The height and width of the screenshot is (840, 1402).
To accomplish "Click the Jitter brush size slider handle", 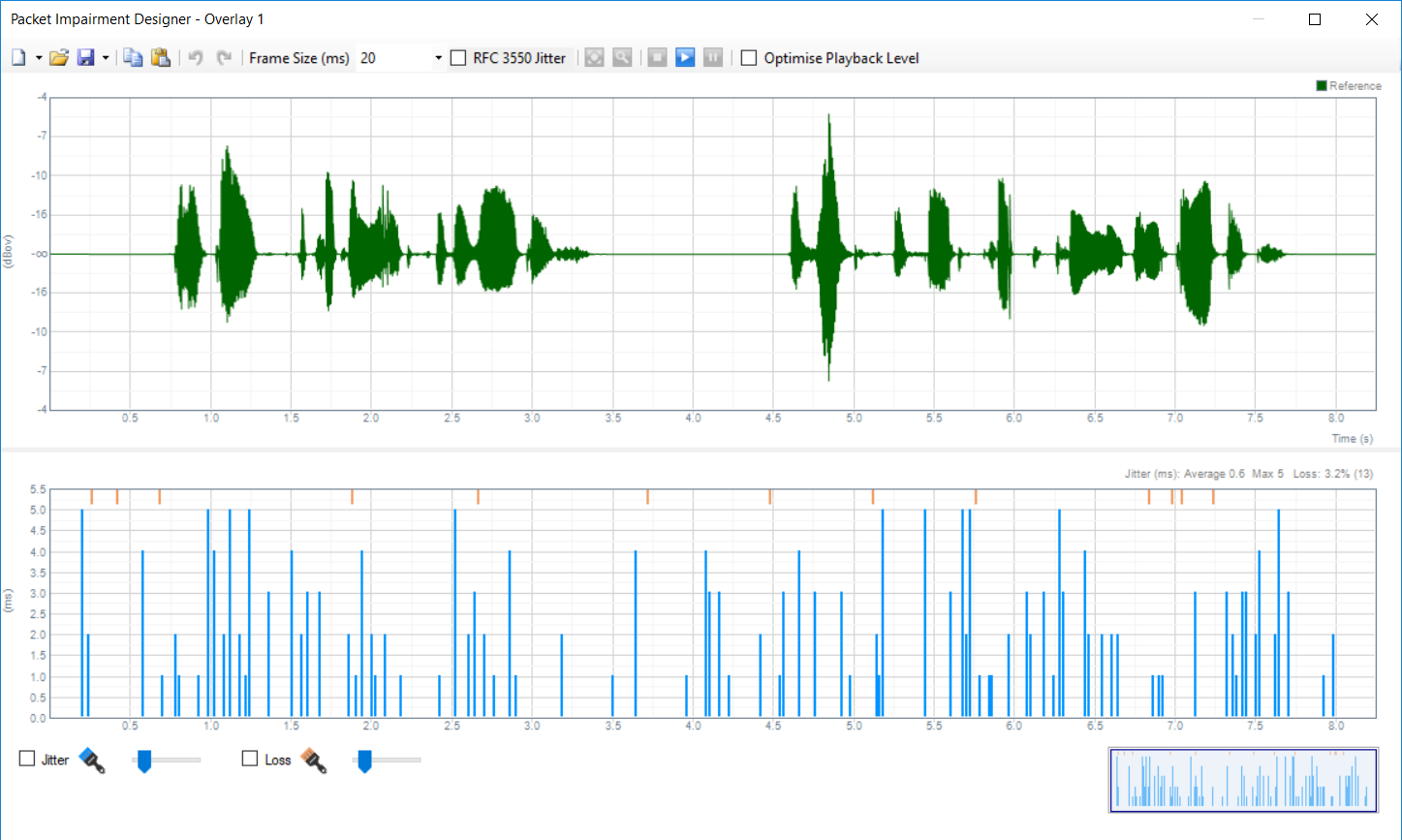I will [144, 762].
